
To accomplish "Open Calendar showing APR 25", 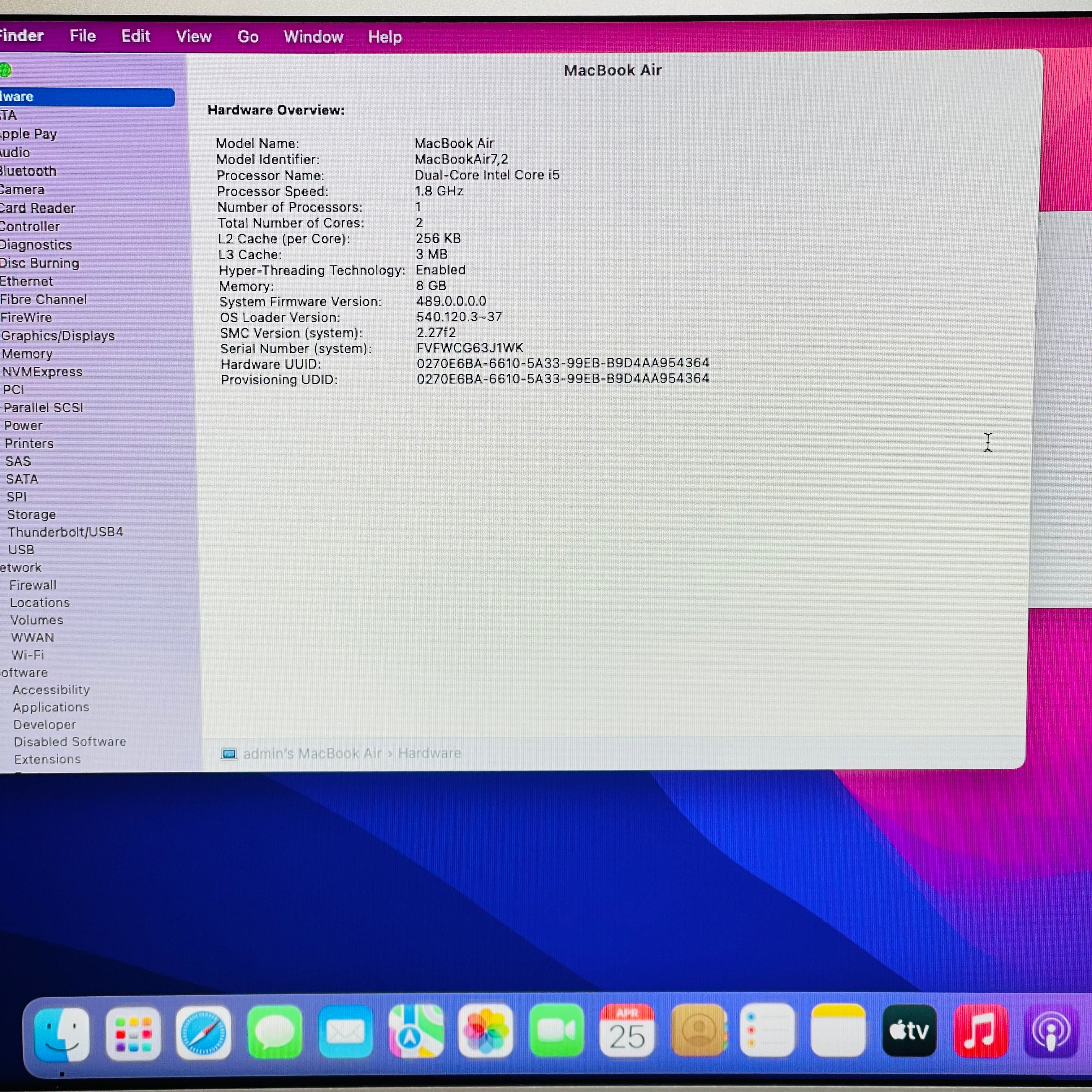I will [x=627, y=1030].
